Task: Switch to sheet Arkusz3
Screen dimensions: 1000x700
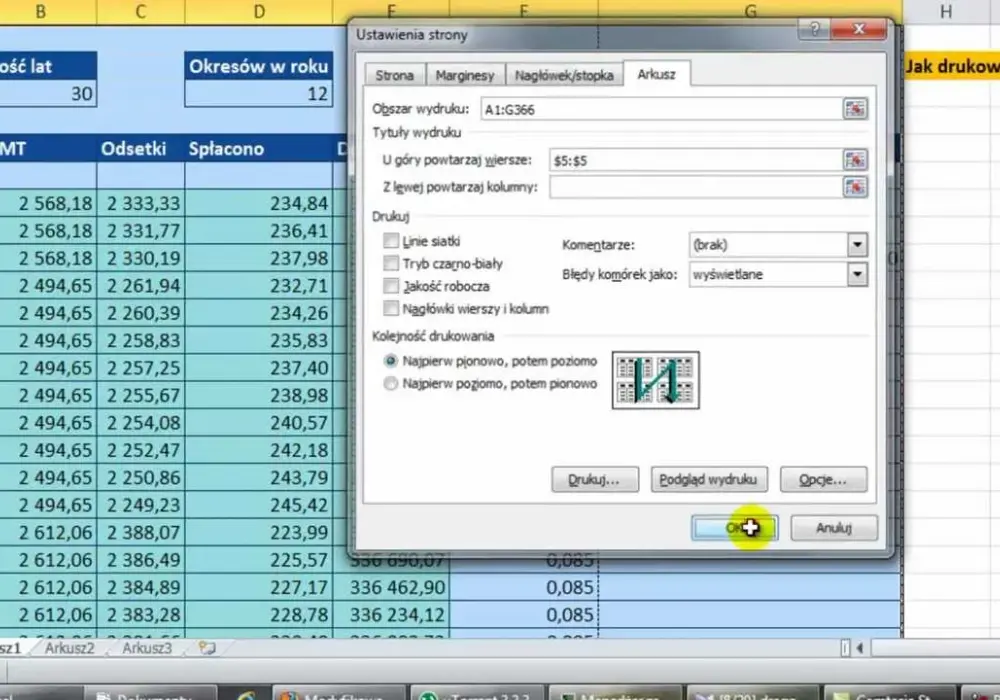Action: (147, 648)
